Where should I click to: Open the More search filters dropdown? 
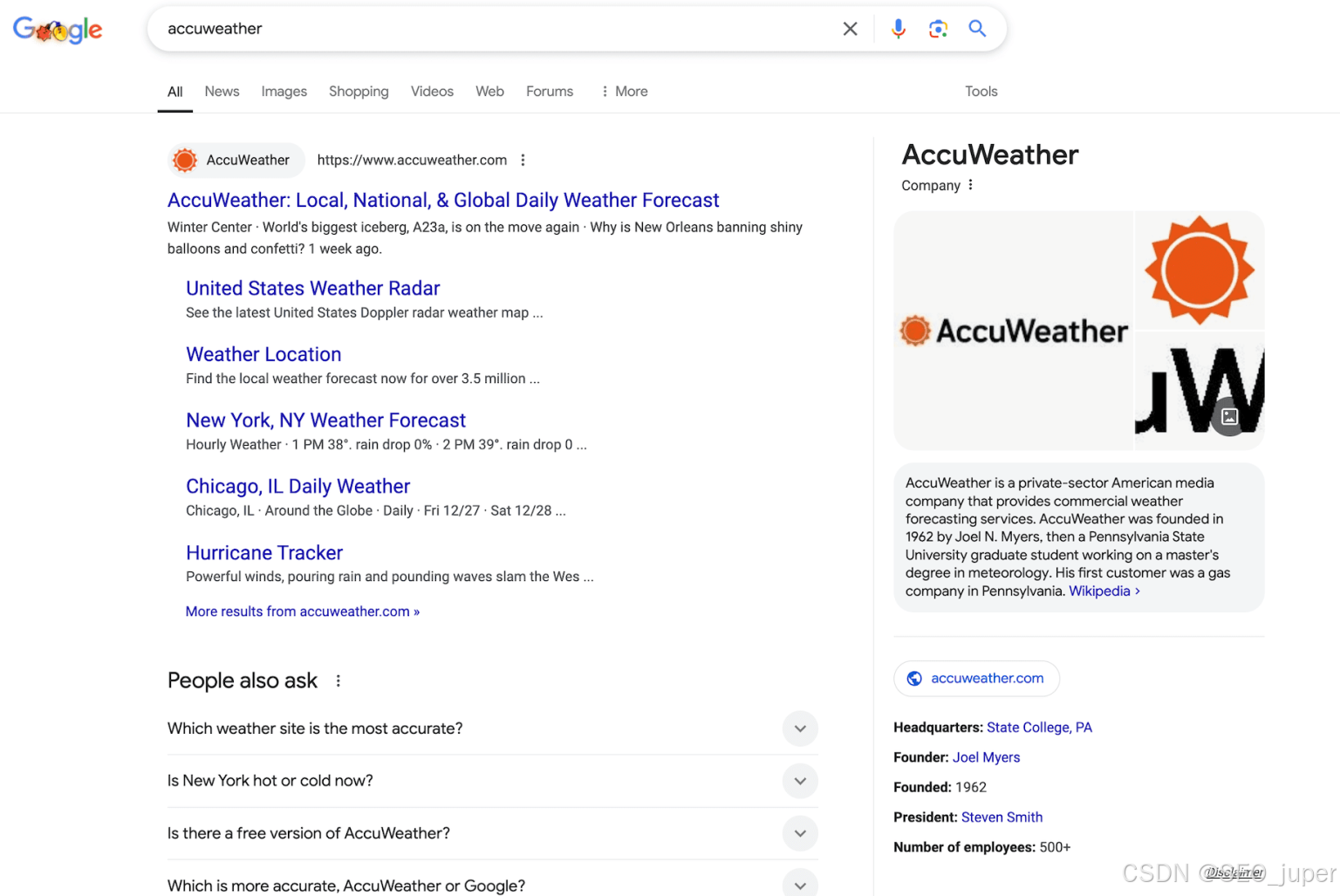pyautogui.click(x=625, y=91)
